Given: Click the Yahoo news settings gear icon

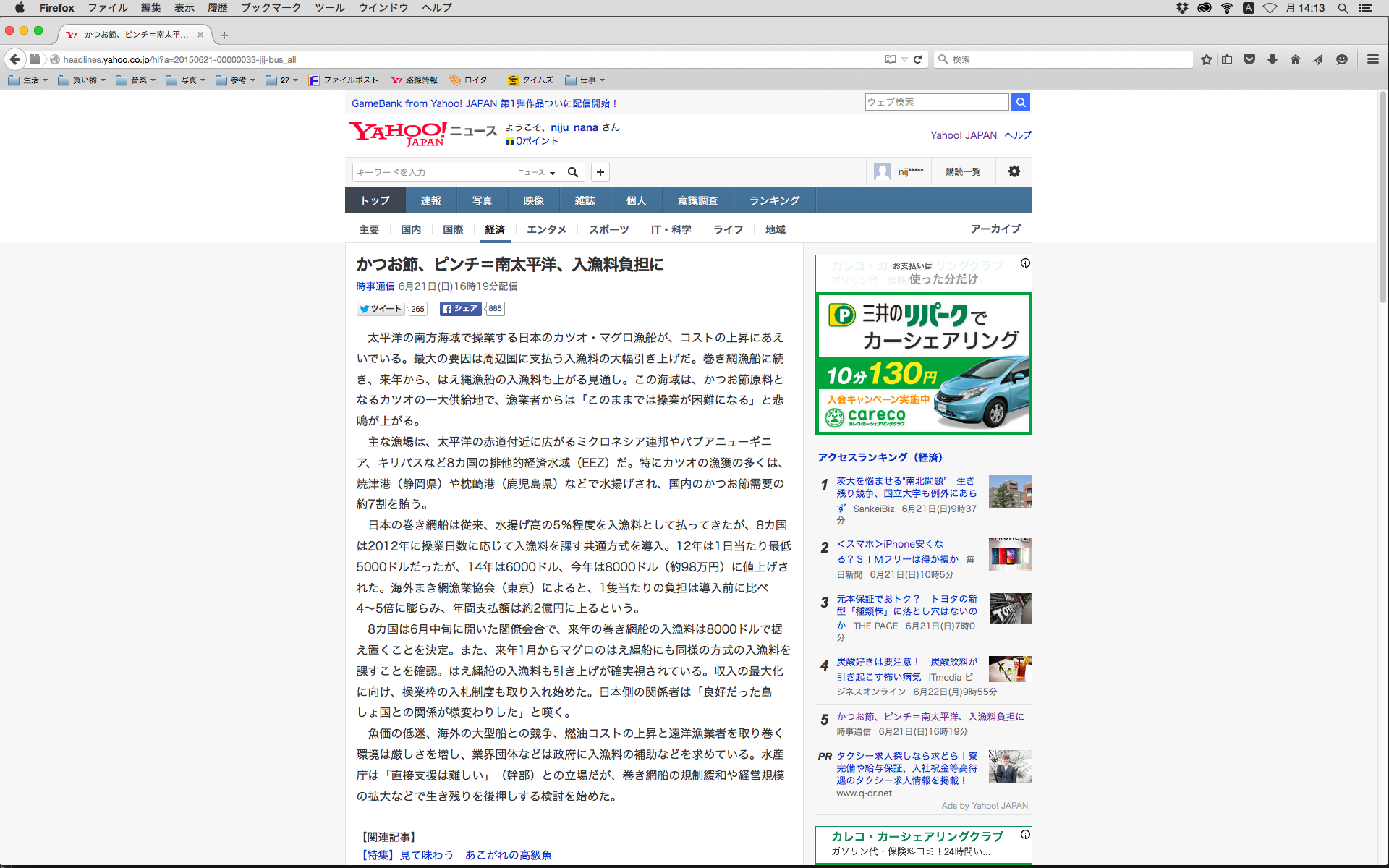Looking at the screenshot, I should [x=1014, y=171].
